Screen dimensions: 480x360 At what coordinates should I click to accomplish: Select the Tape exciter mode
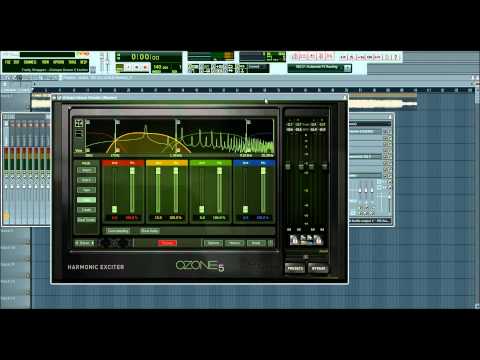pyautogui.click(x=86, y=190)
